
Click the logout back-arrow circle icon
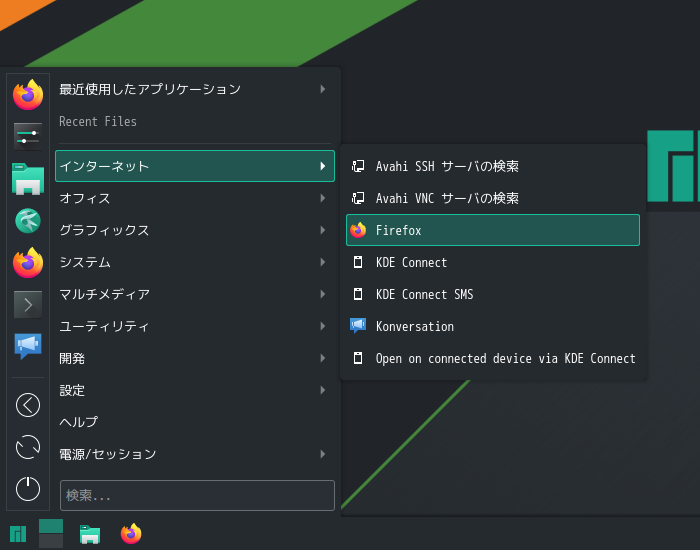coord(28,405)
